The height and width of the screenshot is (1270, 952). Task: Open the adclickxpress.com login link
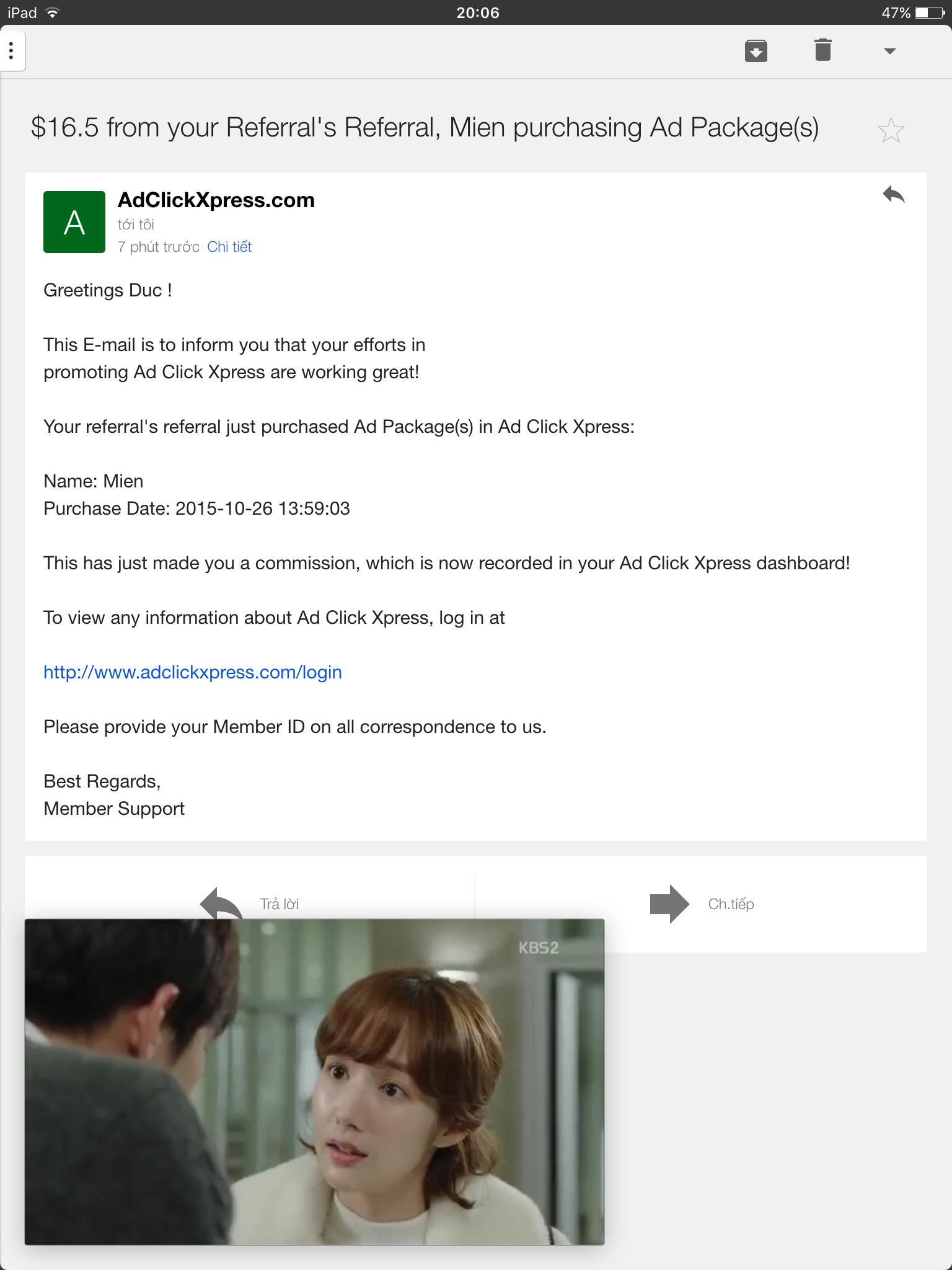coord(193,672)
